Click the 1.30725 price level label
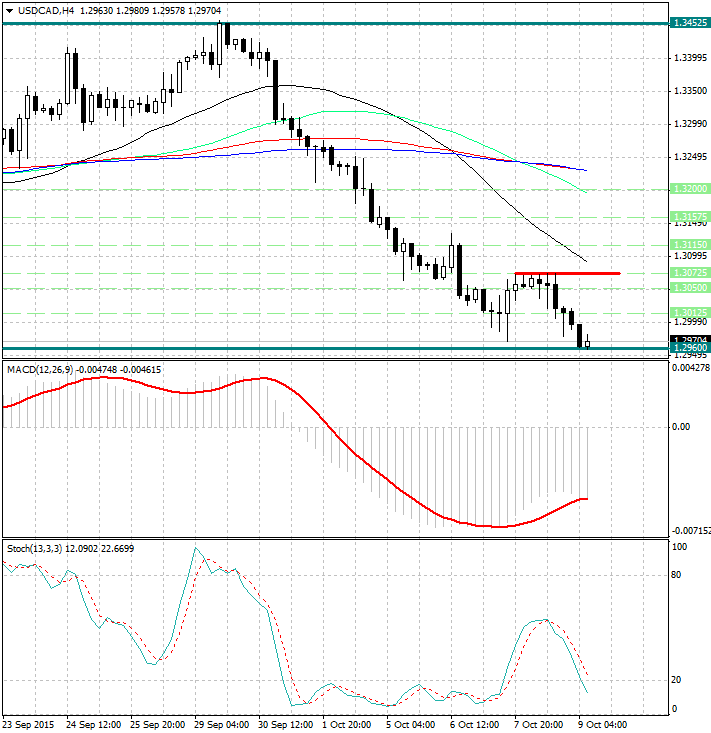 (x=692, y=272)
